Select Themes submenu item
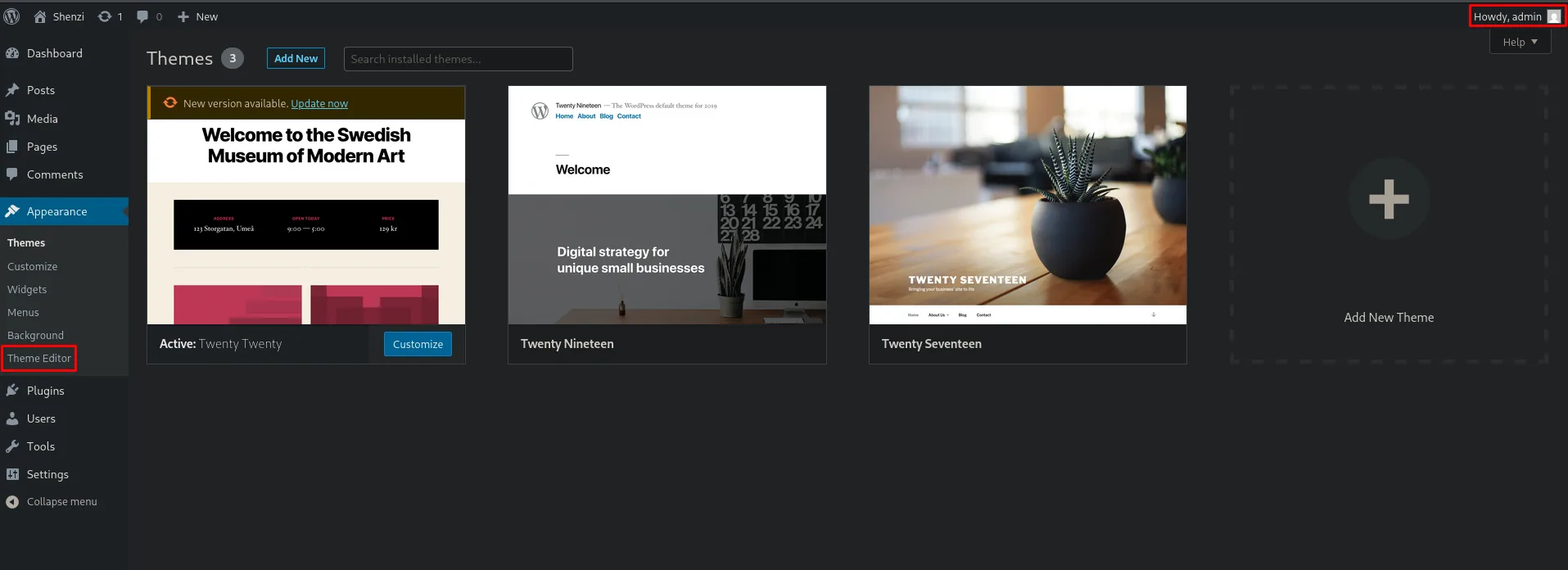 point(26,243)
